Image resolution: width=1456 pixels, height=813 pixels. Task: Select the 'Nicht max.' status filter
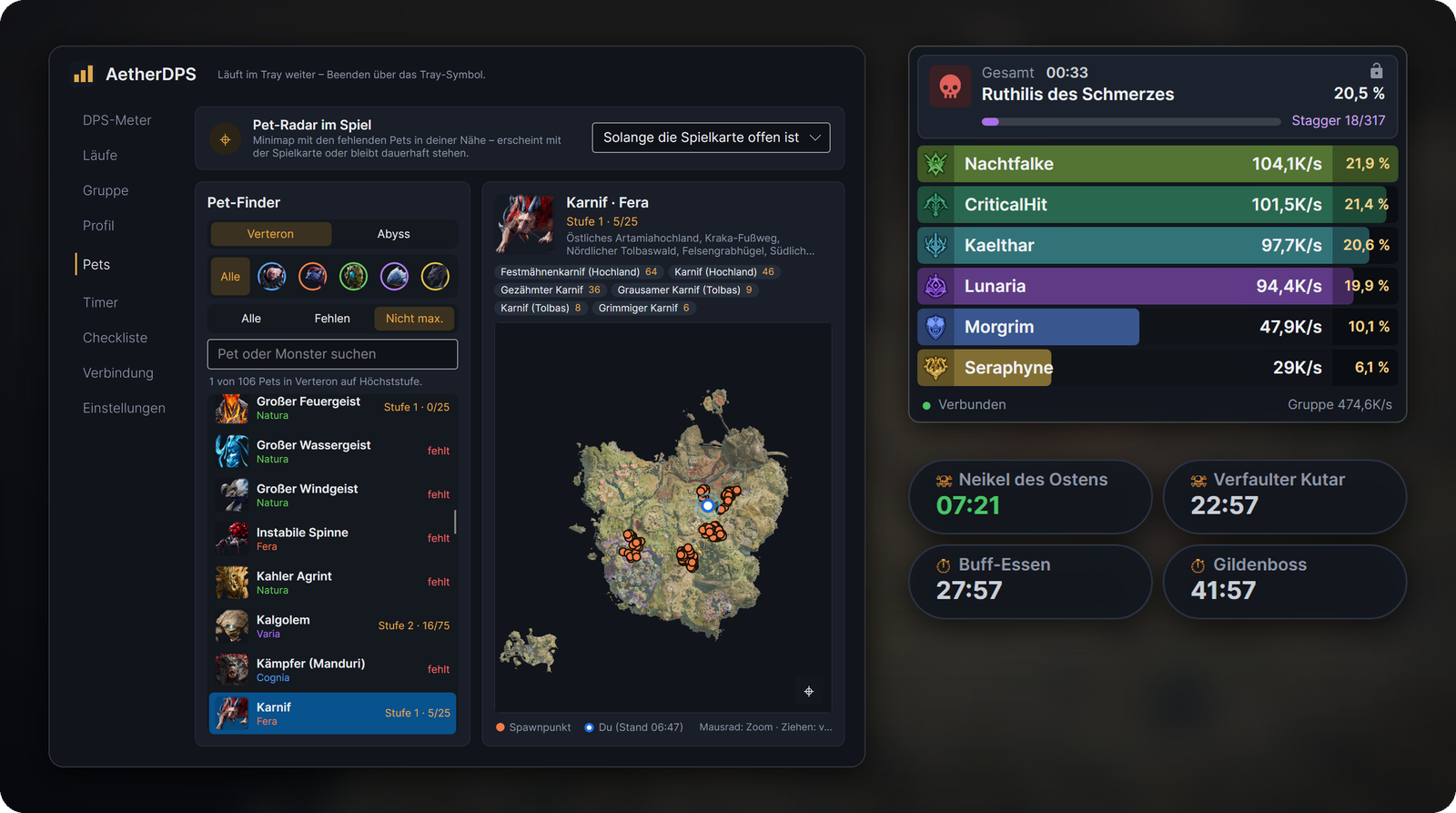point(414,319)
